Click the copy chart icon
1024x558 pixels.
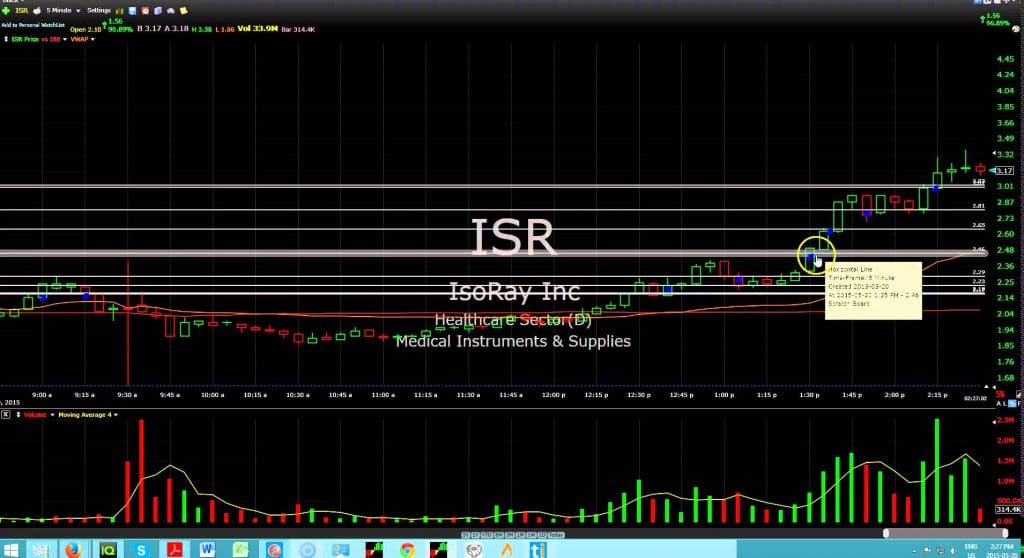[x=158, y=10]
